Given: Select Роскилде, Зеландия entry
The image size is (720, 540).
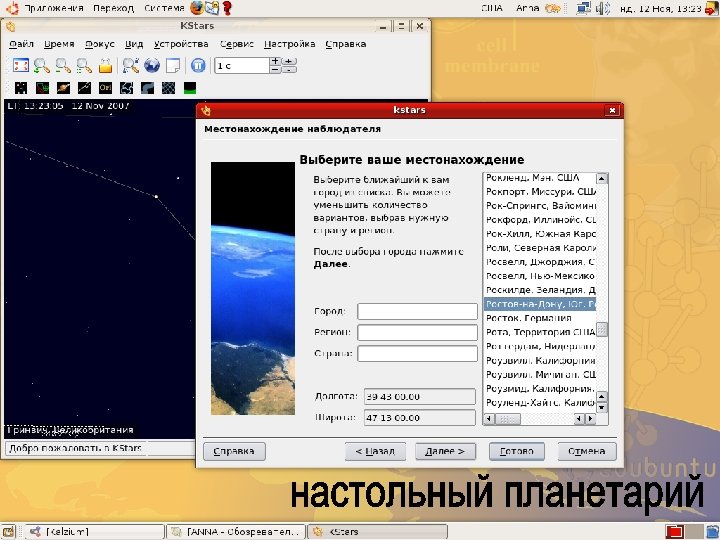Looking at the screenshot, I should pos(540,290).
